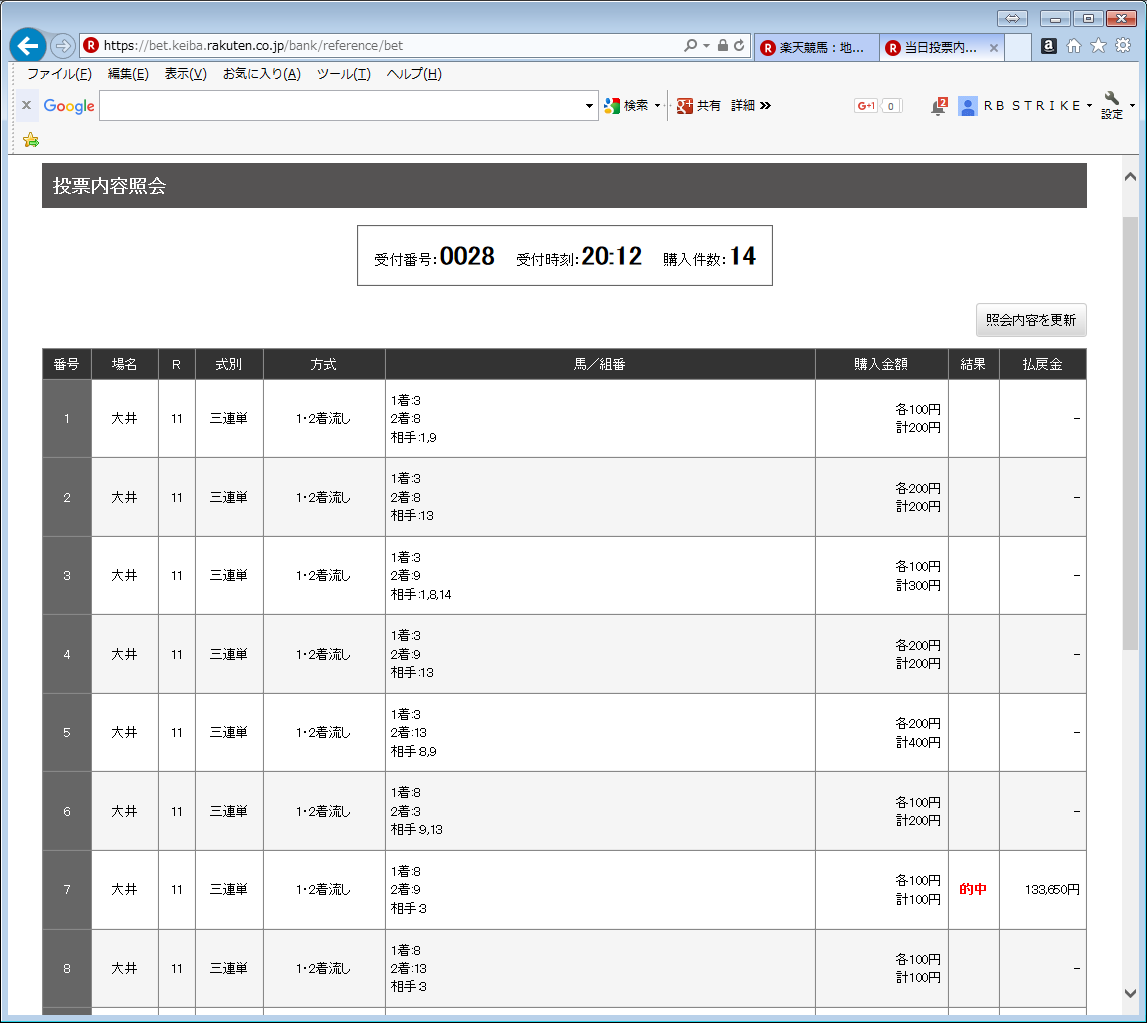The height and width of the screenshot is (1023, 1147).
Task: Open the 設定 wrench settings icon
Action: (x=1112, y=106)
